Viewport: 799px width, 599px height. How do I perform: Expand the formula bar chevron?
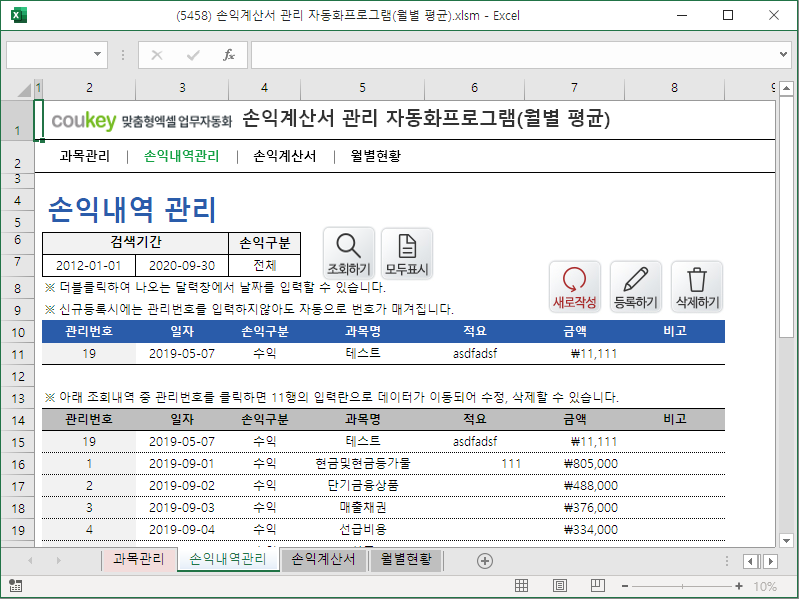pos(783,54)
